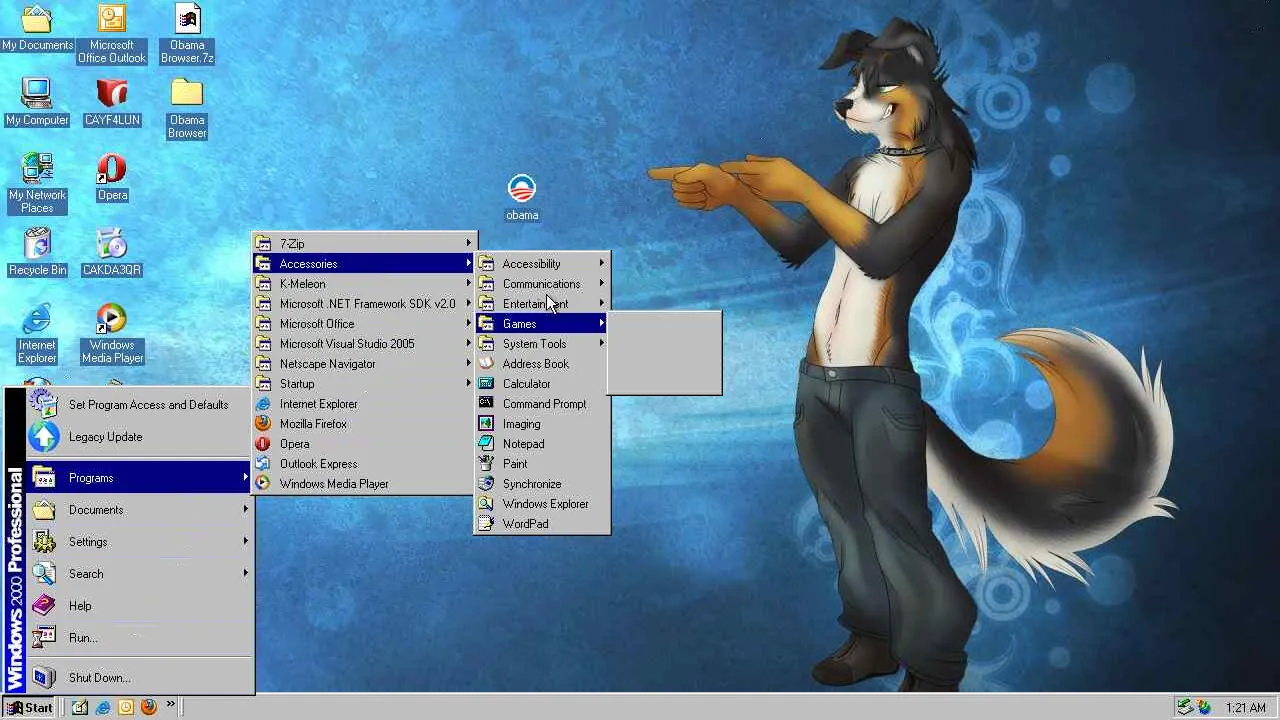Open Microsoft .NET Framework SDK v2.0 submenu
This screenshot has height=720, width=1280.
coord(364,304)
